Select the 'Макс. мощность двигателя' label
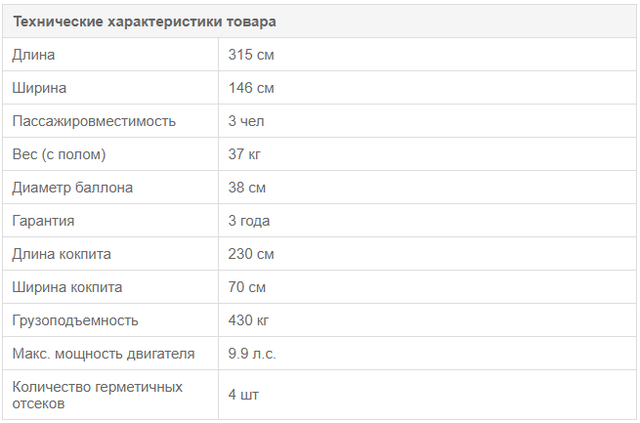This screenshot has width=640, height=423. click(103, 354)
